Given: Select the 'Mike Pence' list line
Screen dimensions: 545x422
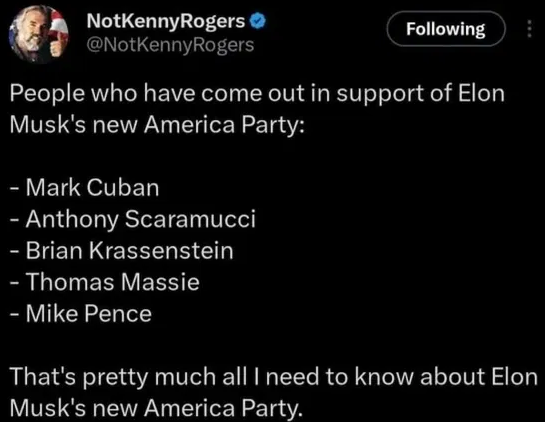Looking at the screenshot, I should 81,314.
